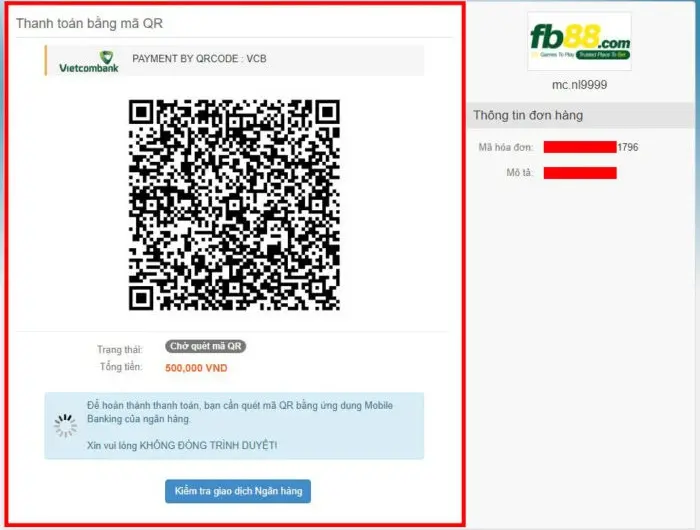Select the 500,000 VND amount text
Viewport: 700px width, 530px height.
196,368
